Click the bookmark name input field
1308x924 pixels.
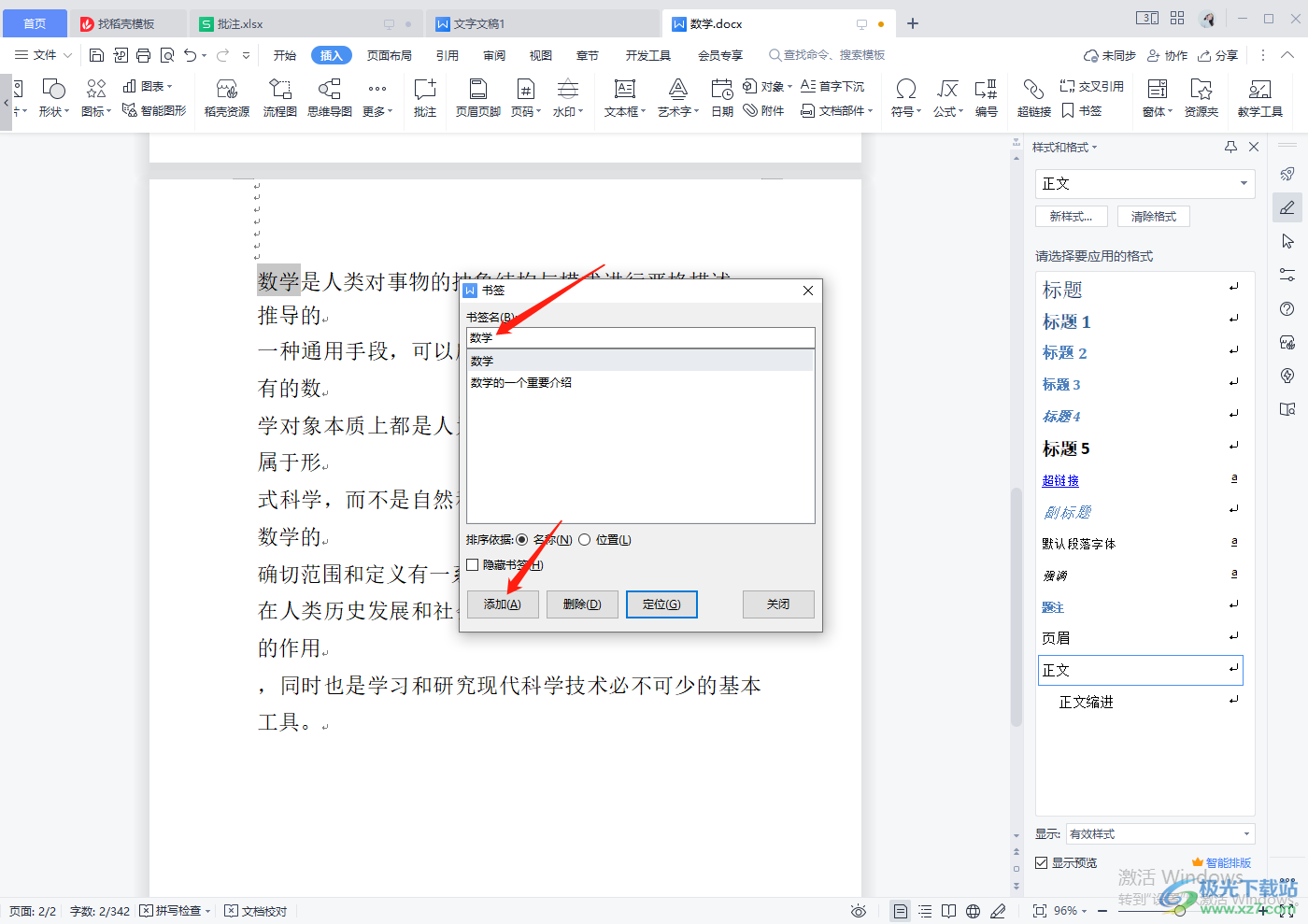pos(641,337)
